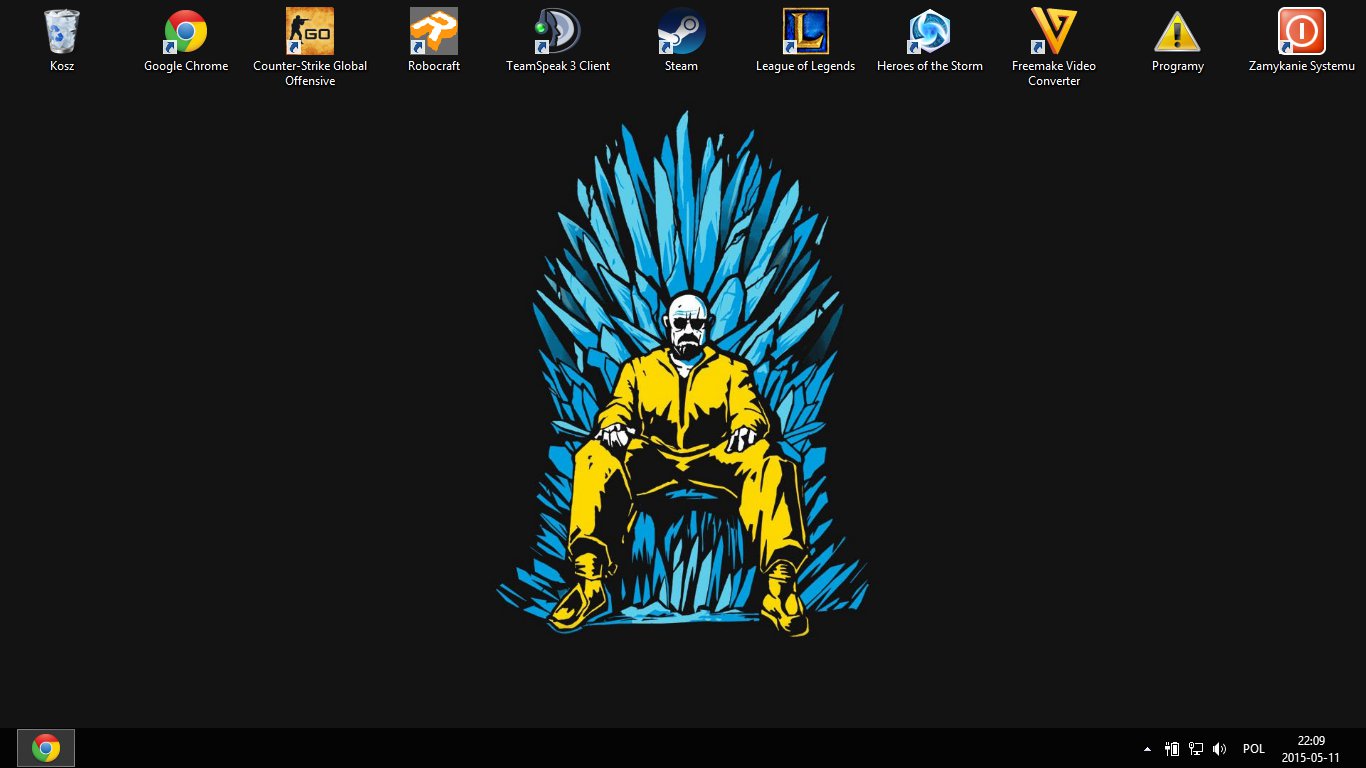Click the Zamykanie Systemu shutdown shortcut
Screen dimensions: 1366x768
tap(1302, 32)
